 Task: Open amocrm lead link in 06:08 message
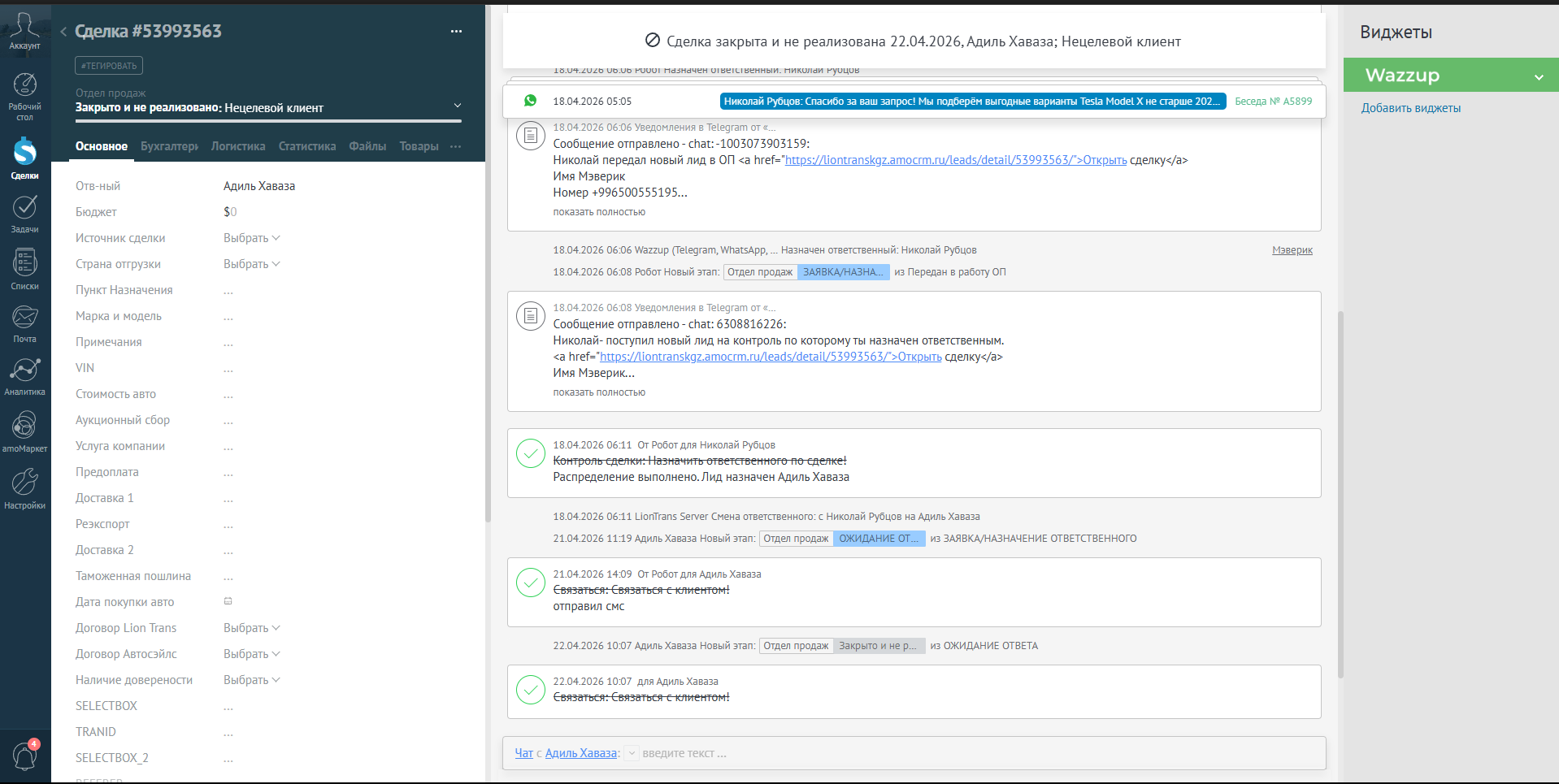771,357
